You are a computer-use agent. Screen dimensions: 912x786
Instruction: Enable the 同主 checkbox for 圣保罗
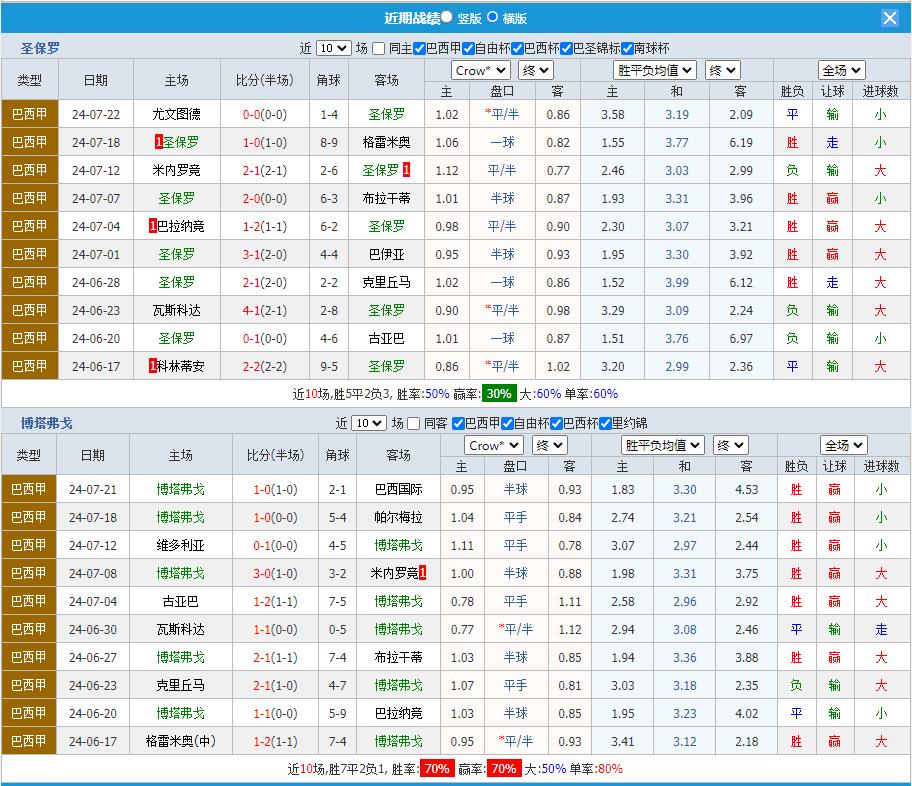[380, 48]
